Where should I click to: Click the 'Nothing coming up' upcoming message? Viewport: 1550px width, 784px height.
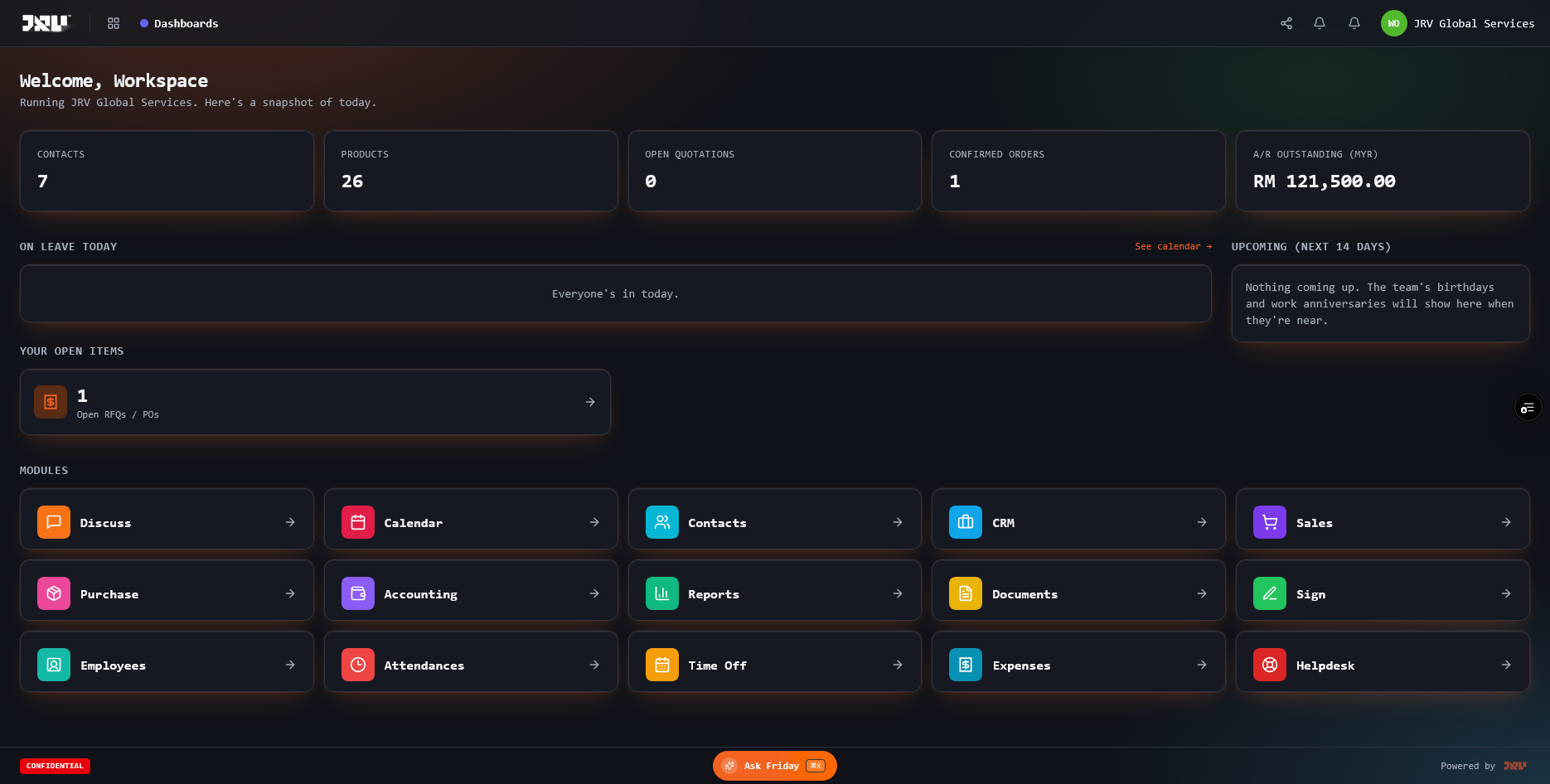point(1380,303)
